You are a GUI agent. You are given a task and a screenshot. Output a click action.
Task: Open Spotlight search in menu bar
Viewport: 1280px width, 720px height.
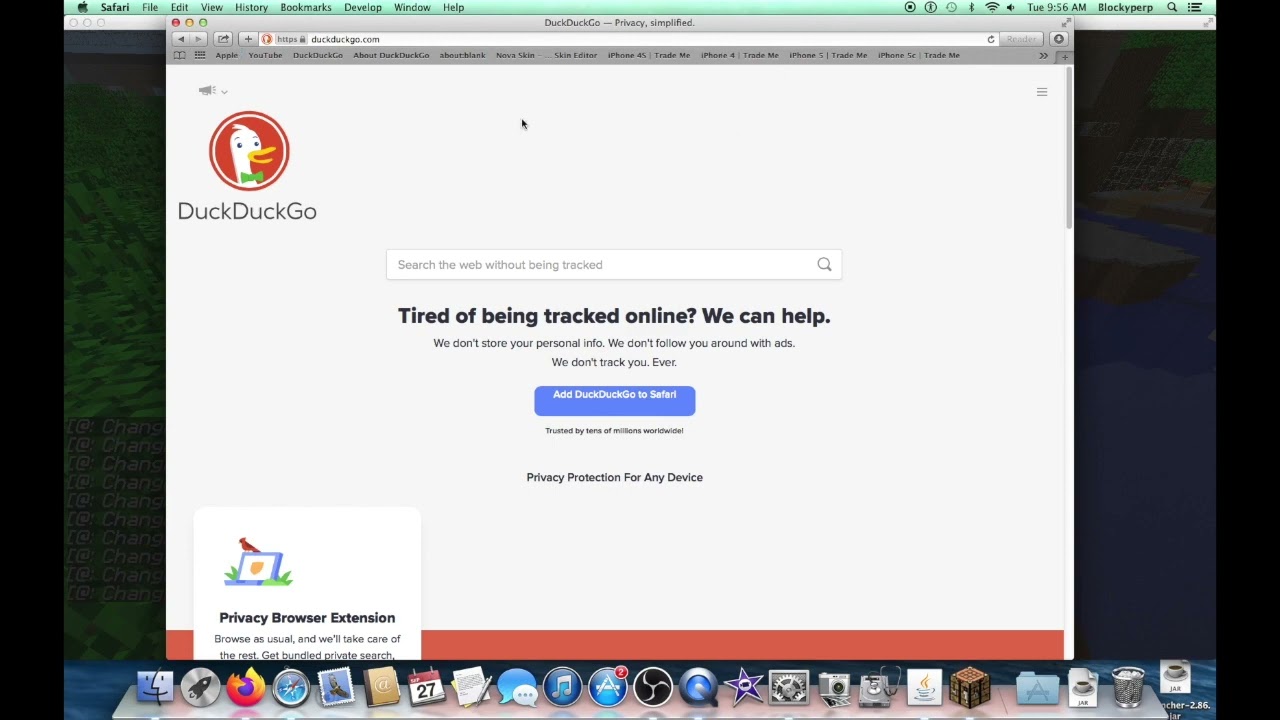(1172, 7)
